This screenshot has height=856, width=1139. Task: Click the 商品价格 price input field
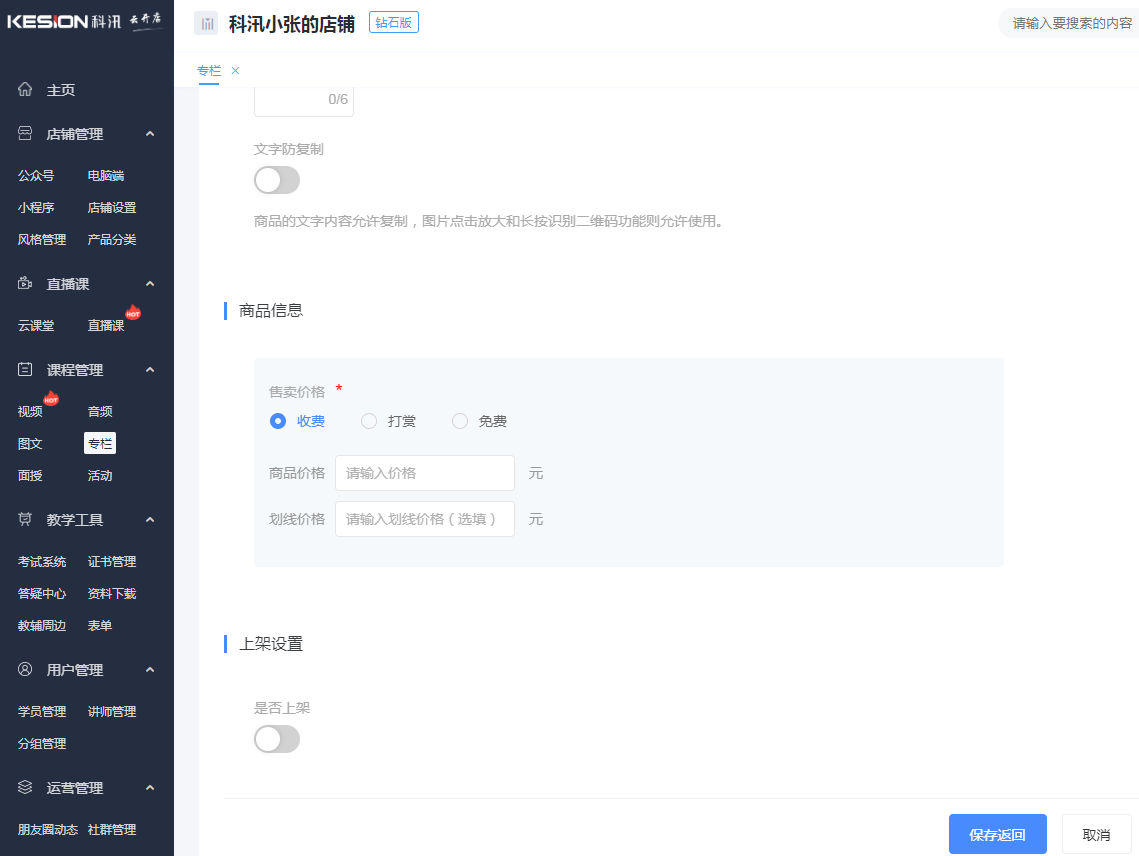coord(424,472)
